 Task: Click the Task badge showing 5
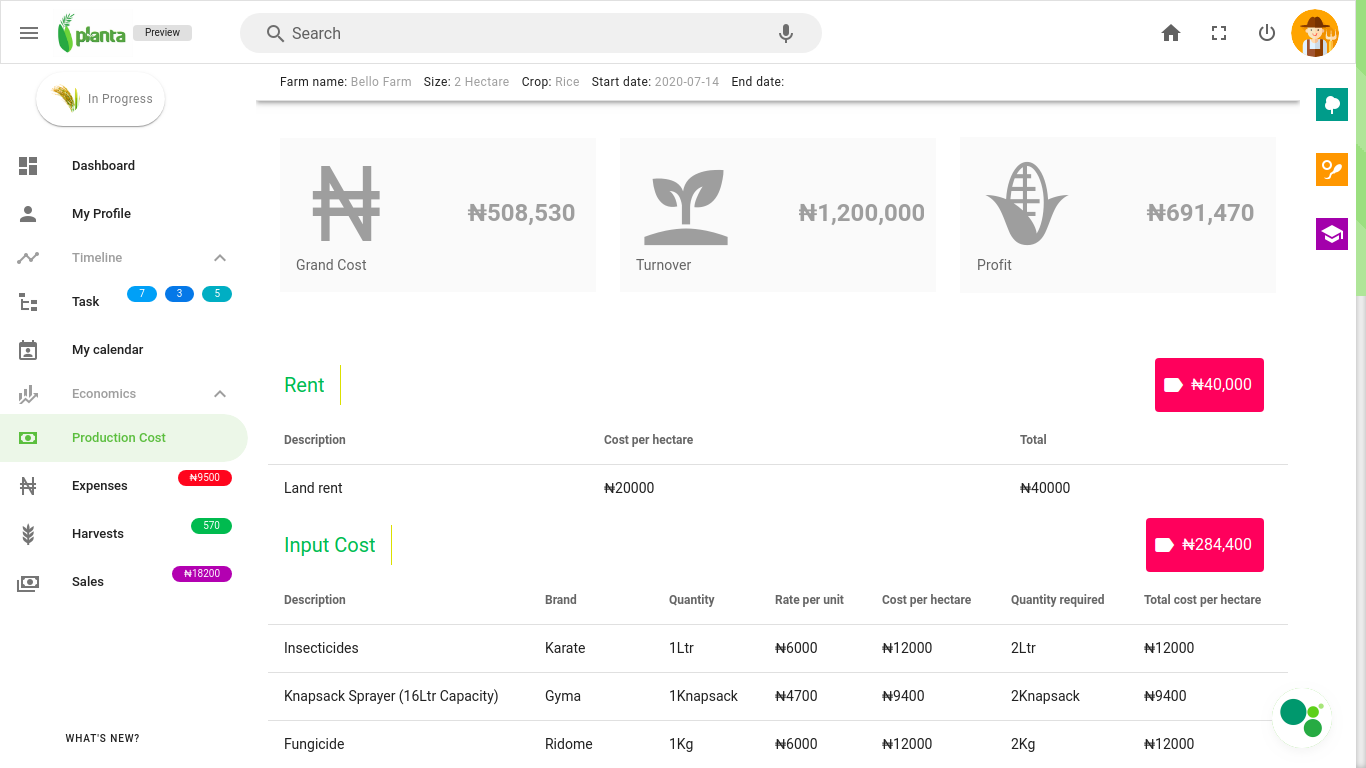pos(217,294)
